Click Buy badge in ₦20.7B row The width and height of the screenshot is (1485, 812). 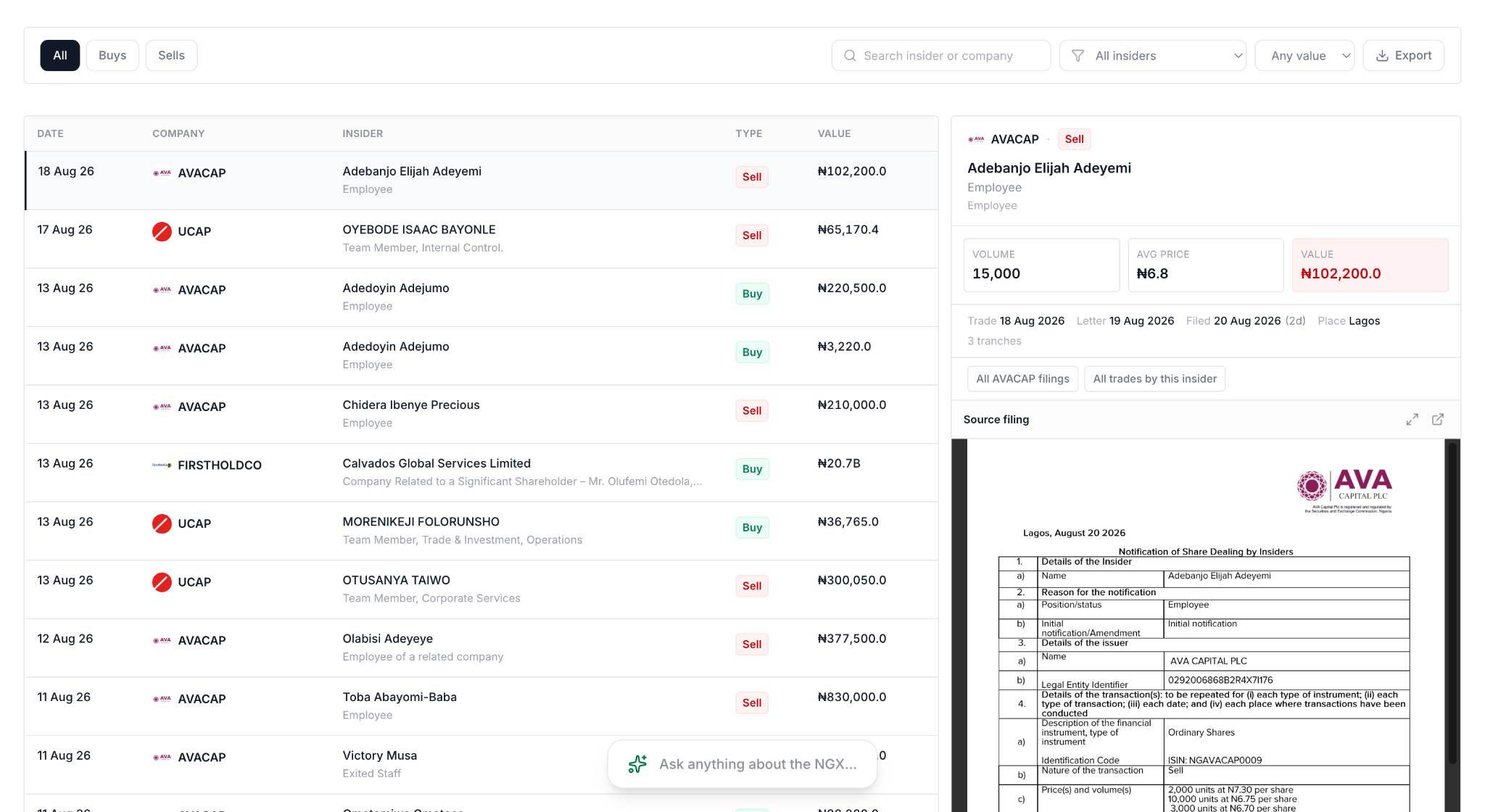(x=752, y=469)
